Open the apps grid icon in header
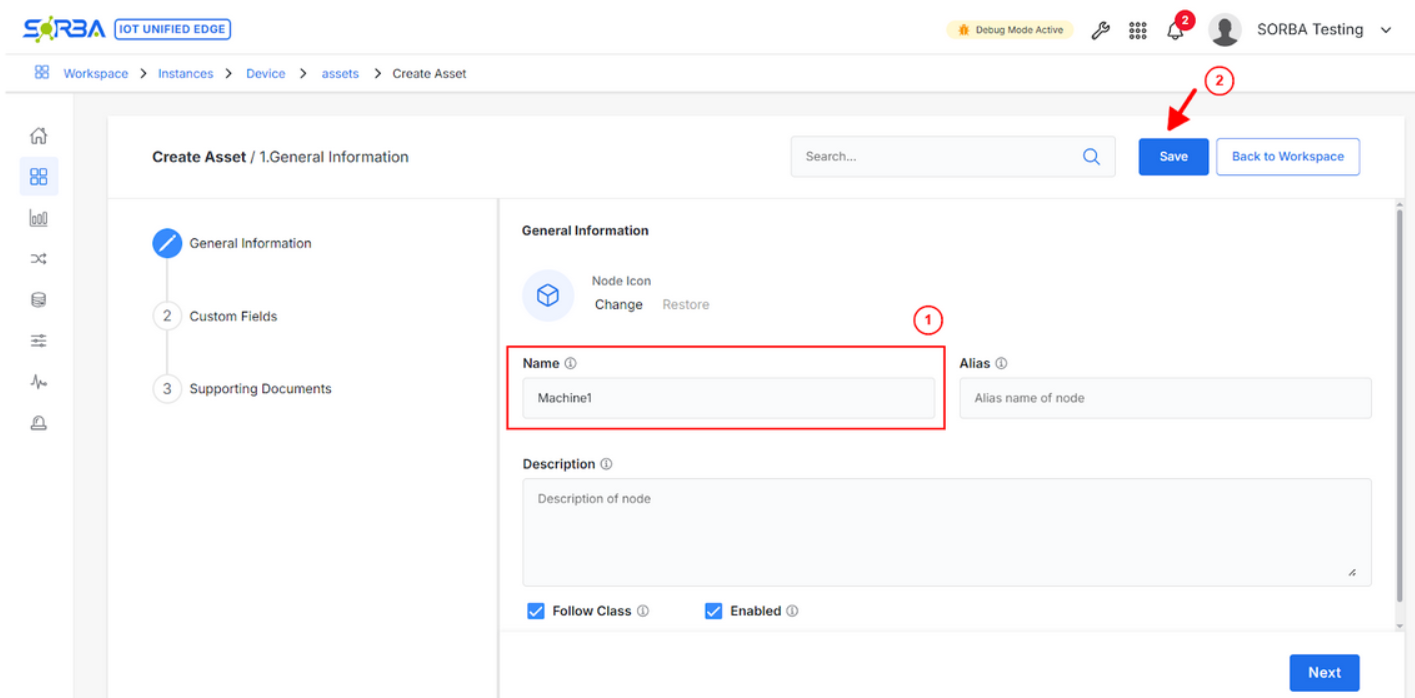Image resolution: width=1415 pixels, height=698 pixels. pos(1137,30)
